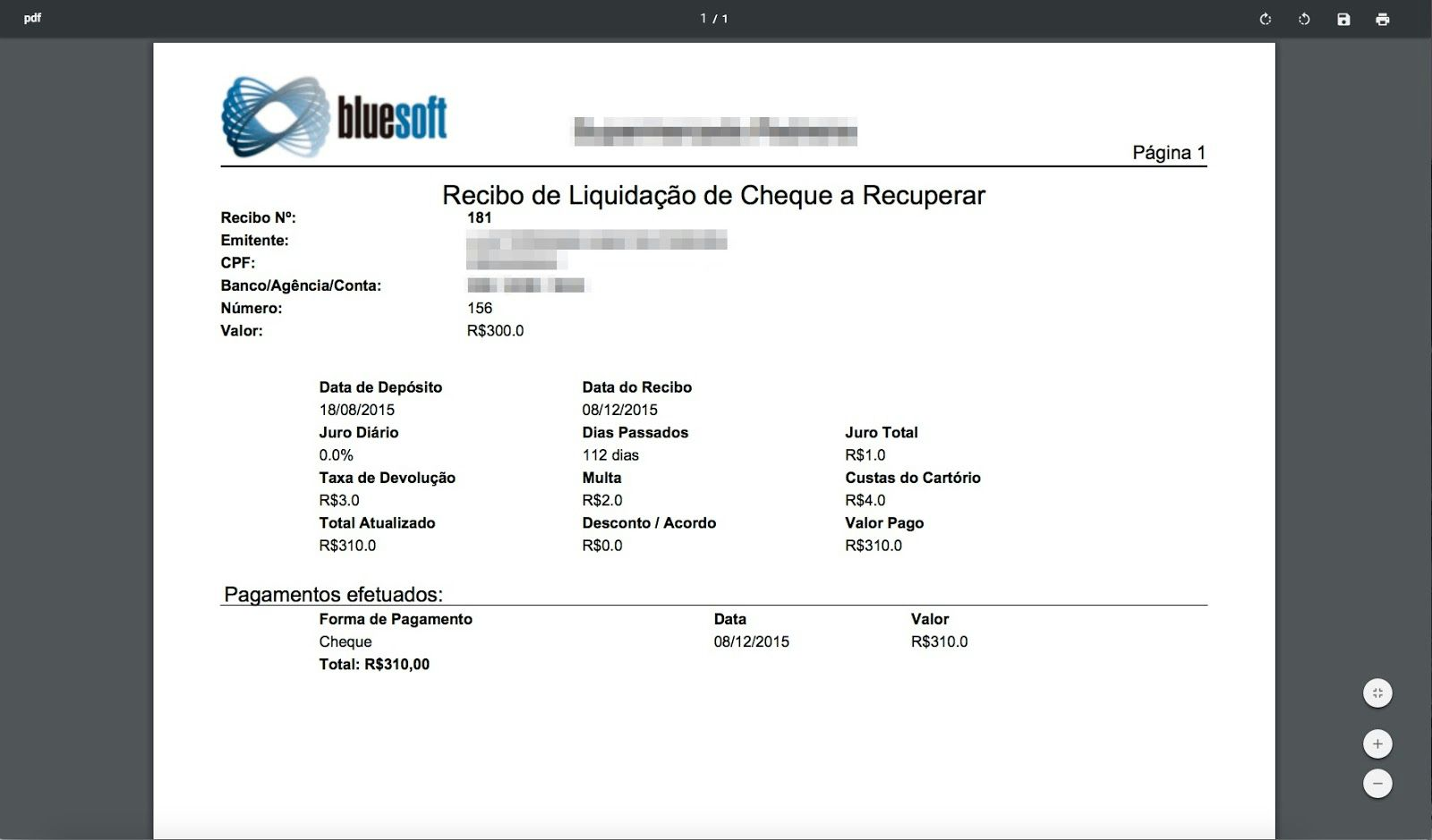
Task: Save the PDF with the disk icon
Action: point(1343,19)
